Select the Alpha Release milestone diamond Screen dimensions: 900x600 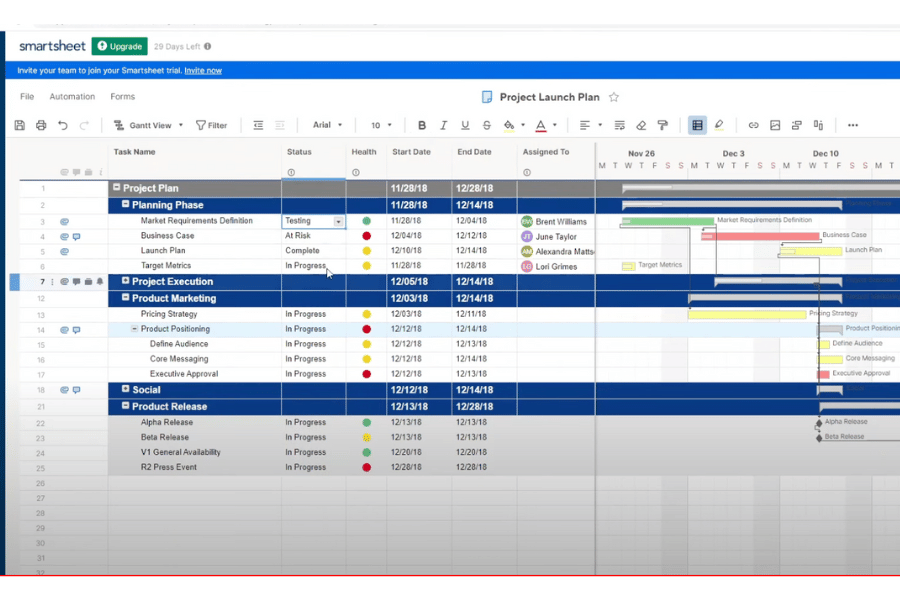819,423
